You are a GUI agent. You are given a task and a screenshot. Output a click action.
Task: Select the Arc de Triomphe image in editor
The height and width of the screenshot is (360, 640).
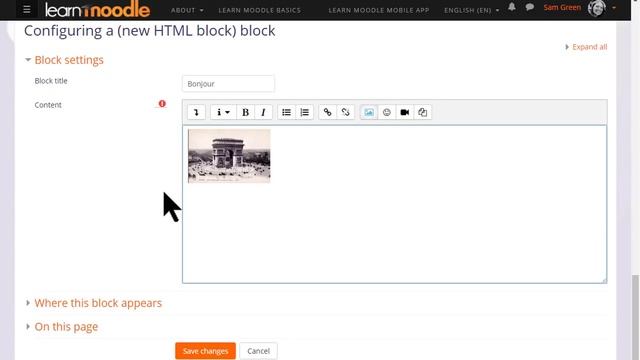229,156
